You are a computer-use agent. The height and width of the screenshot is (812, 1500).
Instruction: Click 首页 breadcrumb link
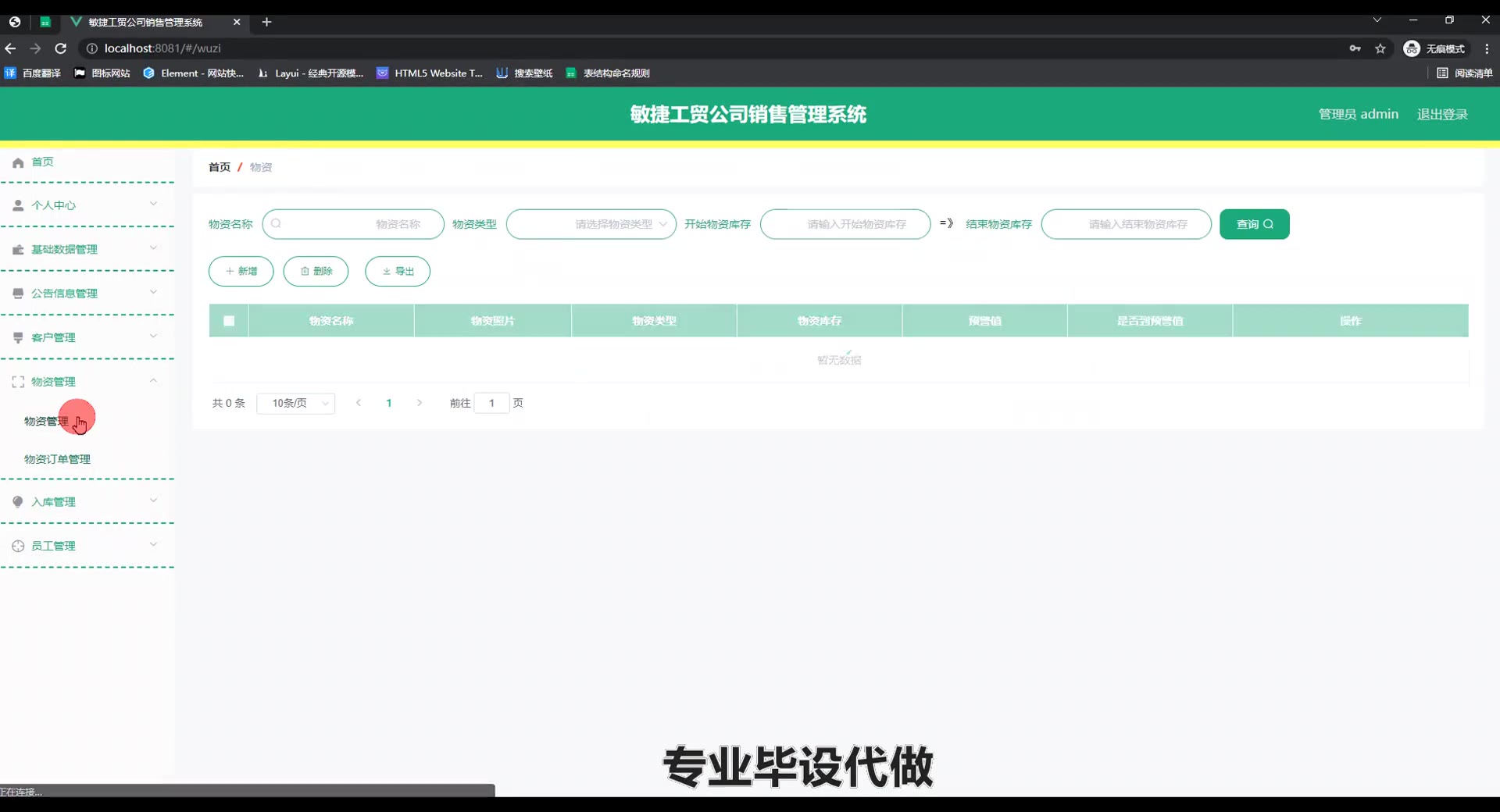pyautogui.click(x=220, y=167)
